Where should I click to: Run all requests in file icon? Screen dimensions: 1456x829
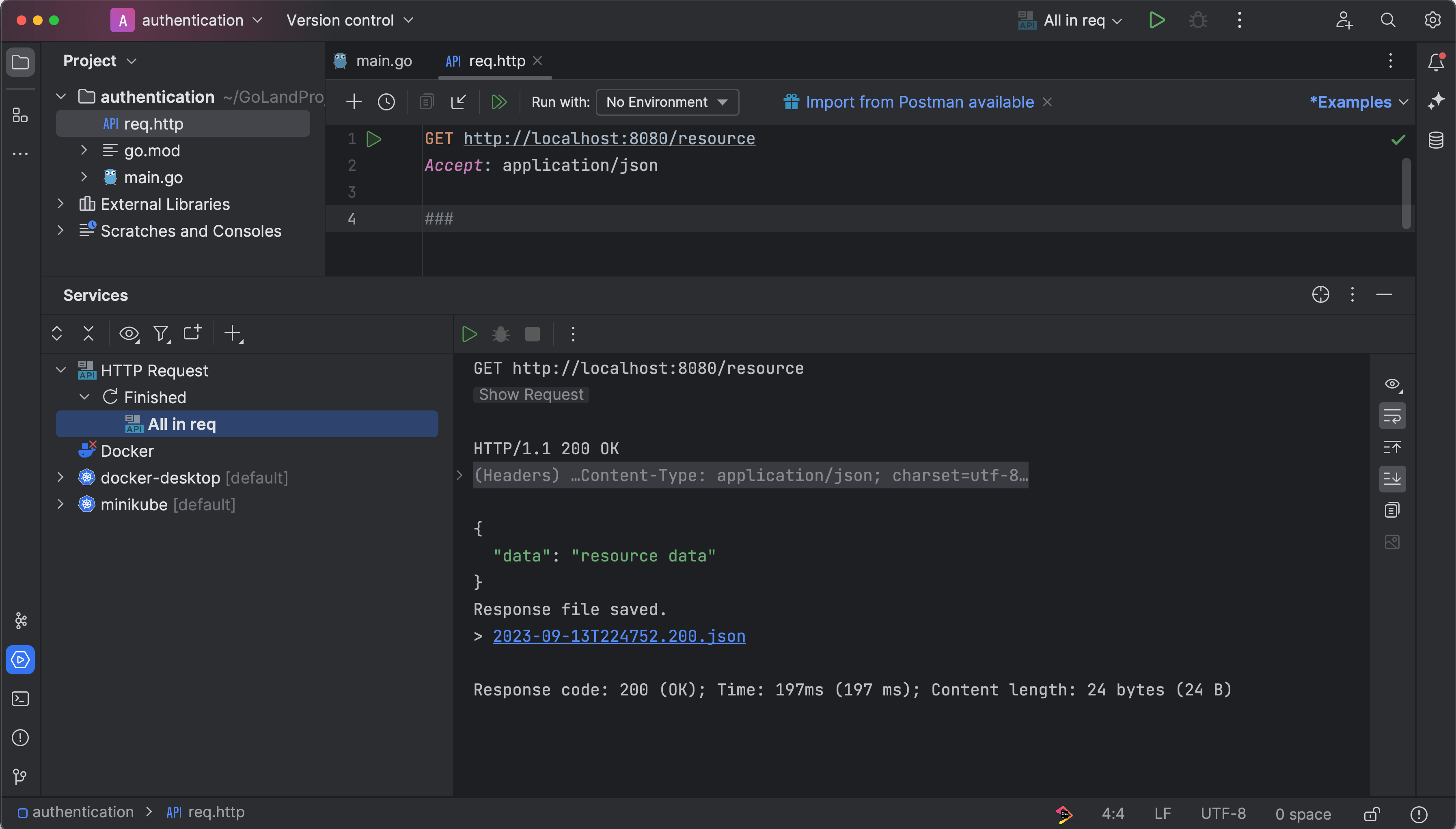click(498, 102)
